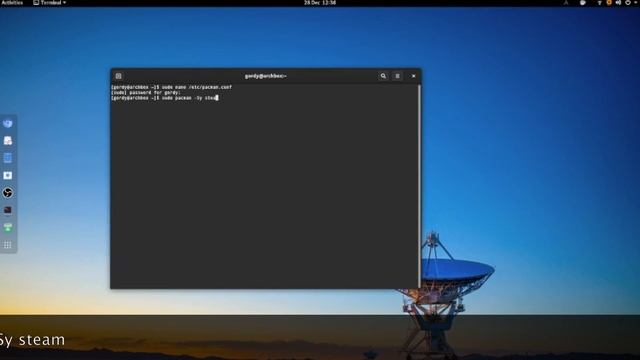Click the orange indicator icon in top bar
Image resolution: width=640 pixels, height=360 pixels.
609,2
